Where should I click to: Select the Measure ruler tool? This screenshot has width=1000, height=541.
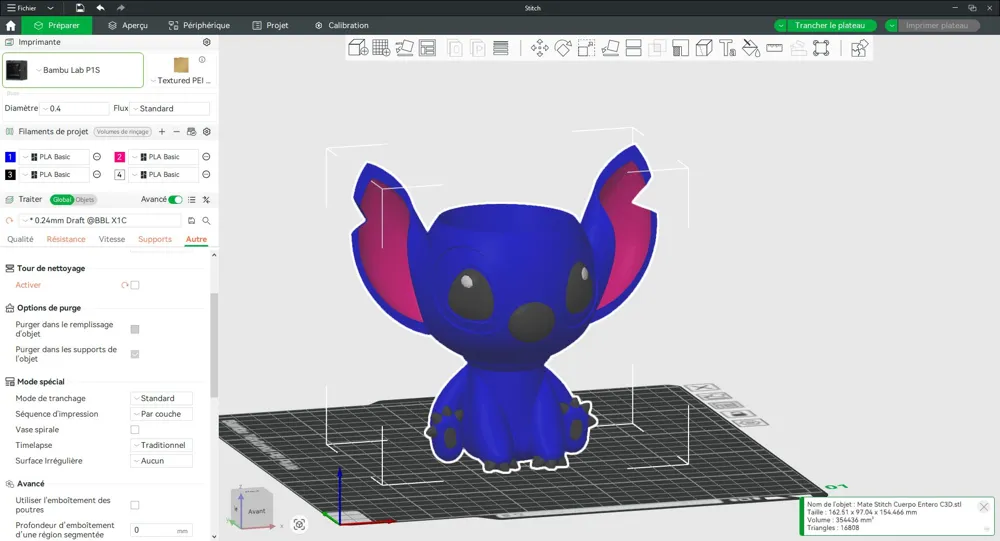click(x=774, y=48)
